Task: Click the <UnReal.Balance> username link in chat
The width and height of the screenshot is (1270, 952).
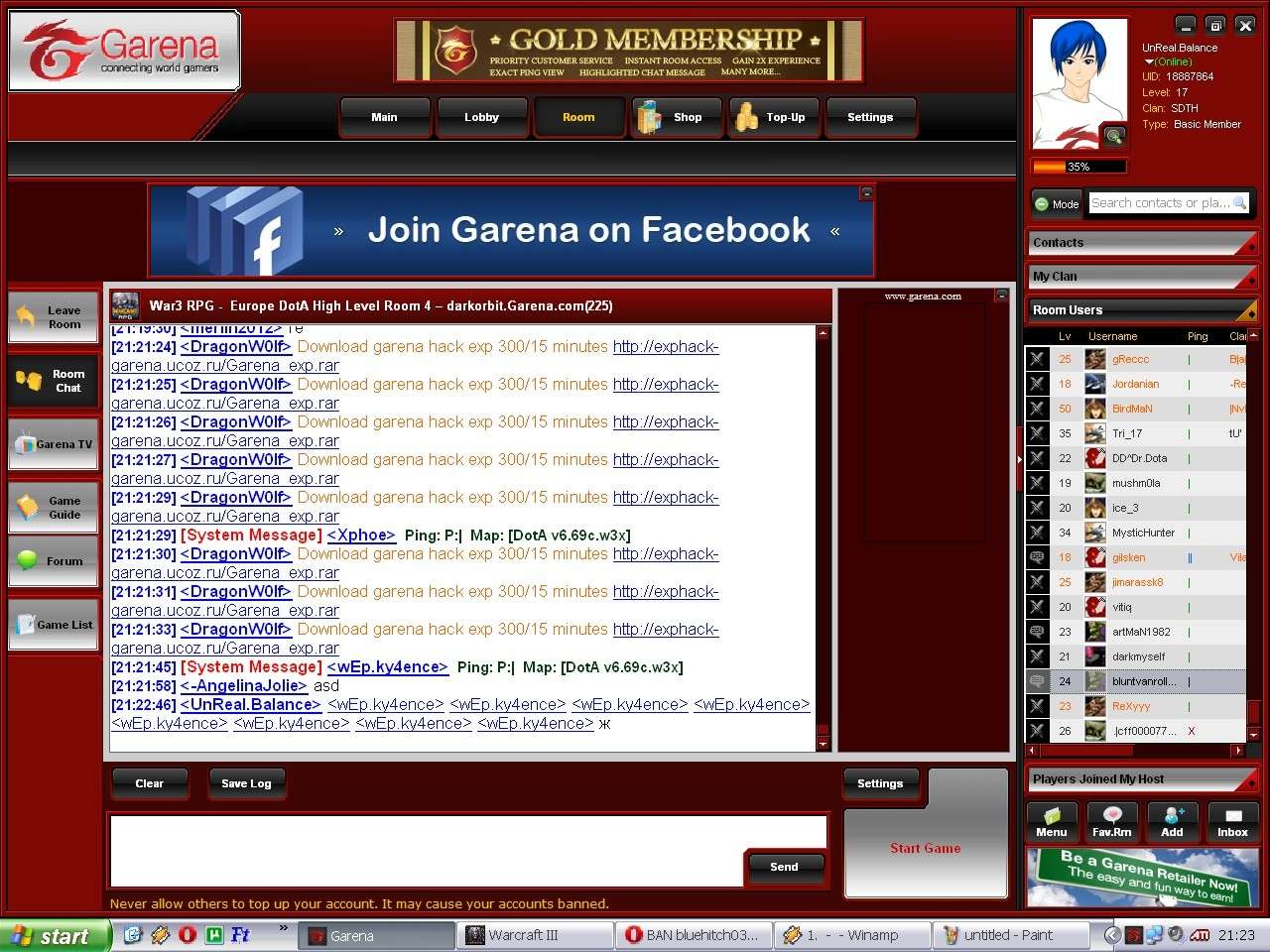Action: (x=251, y=705)
